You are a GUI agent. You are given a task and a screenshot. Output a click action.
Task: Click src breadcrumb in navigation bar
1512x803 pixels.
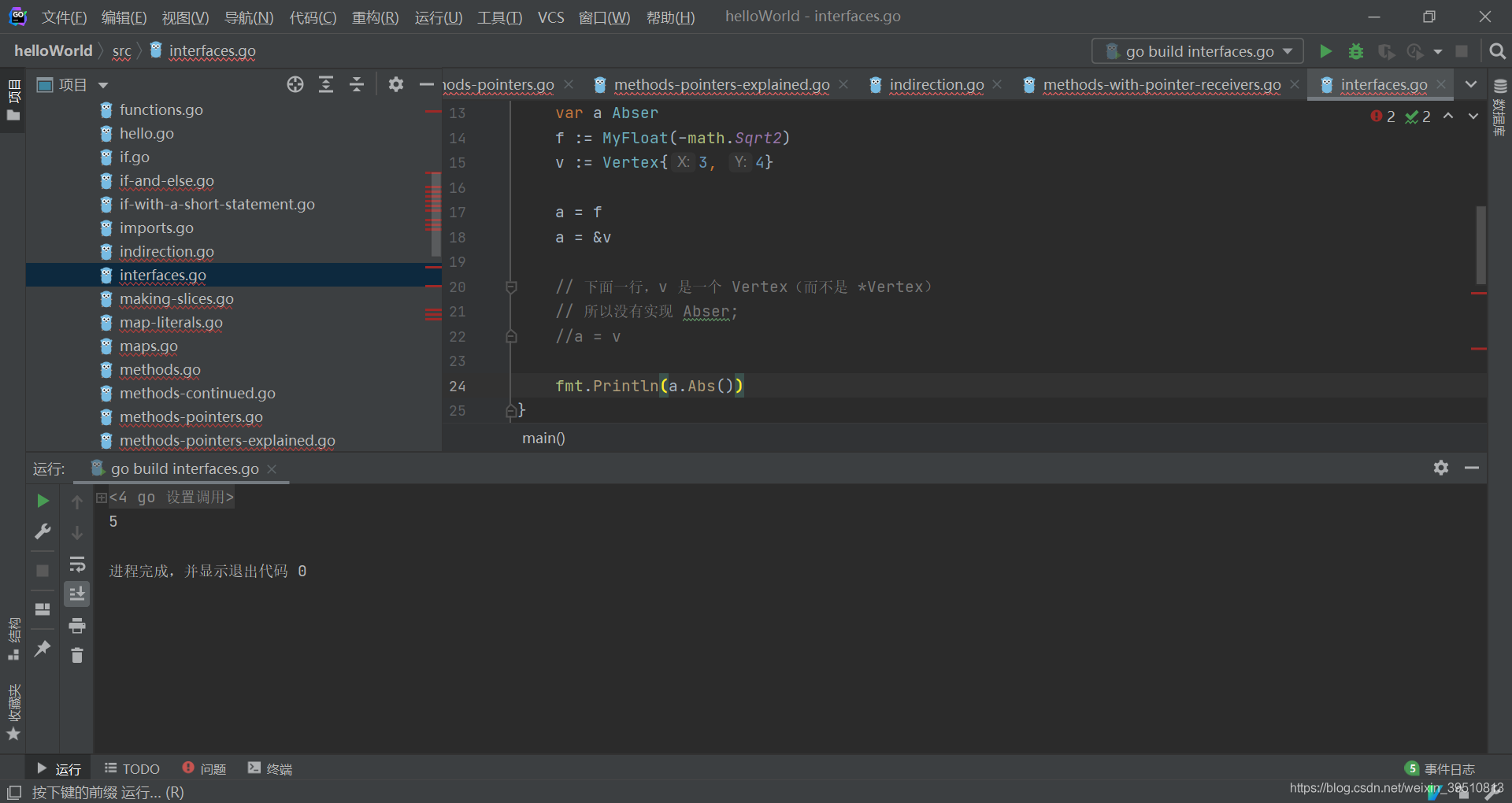click(121, 50)
